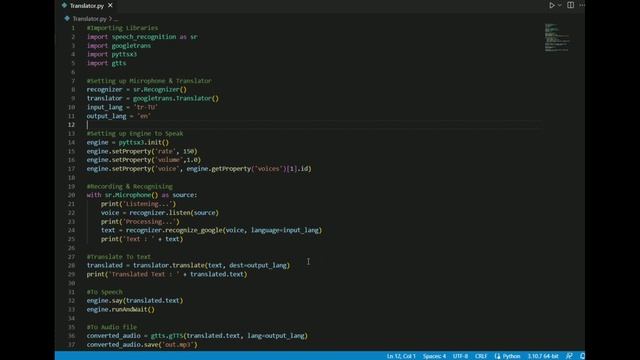This screenshot has height=360, width=640.
Task: Click the '#To Audio file' comment
Action: [111, 327]
